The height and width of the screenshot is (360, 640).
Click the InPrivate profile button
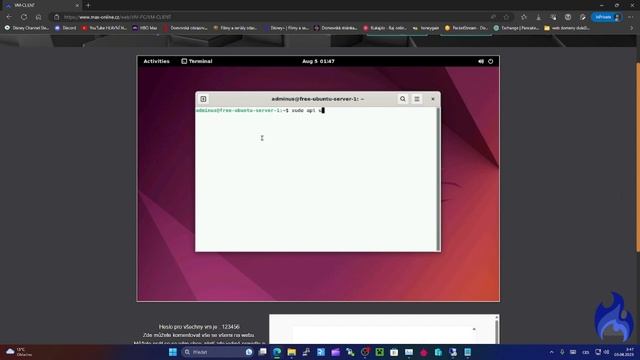607,17
